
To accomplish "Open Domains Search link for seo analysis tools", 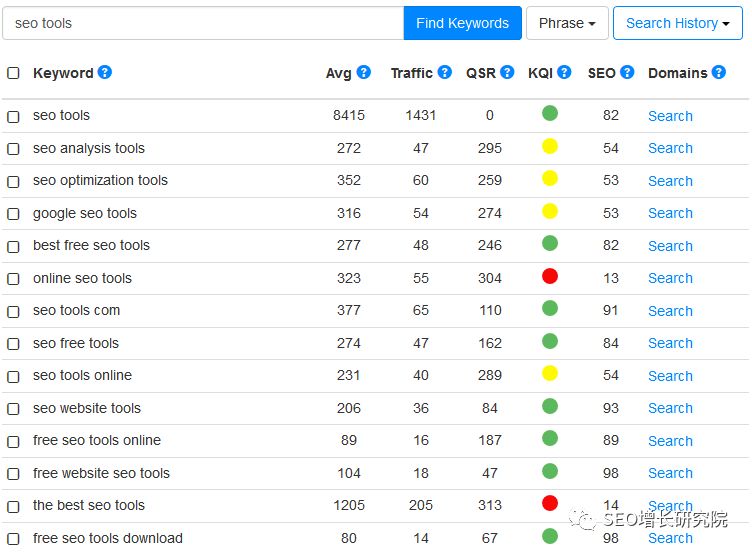I will tap(670, 148).
